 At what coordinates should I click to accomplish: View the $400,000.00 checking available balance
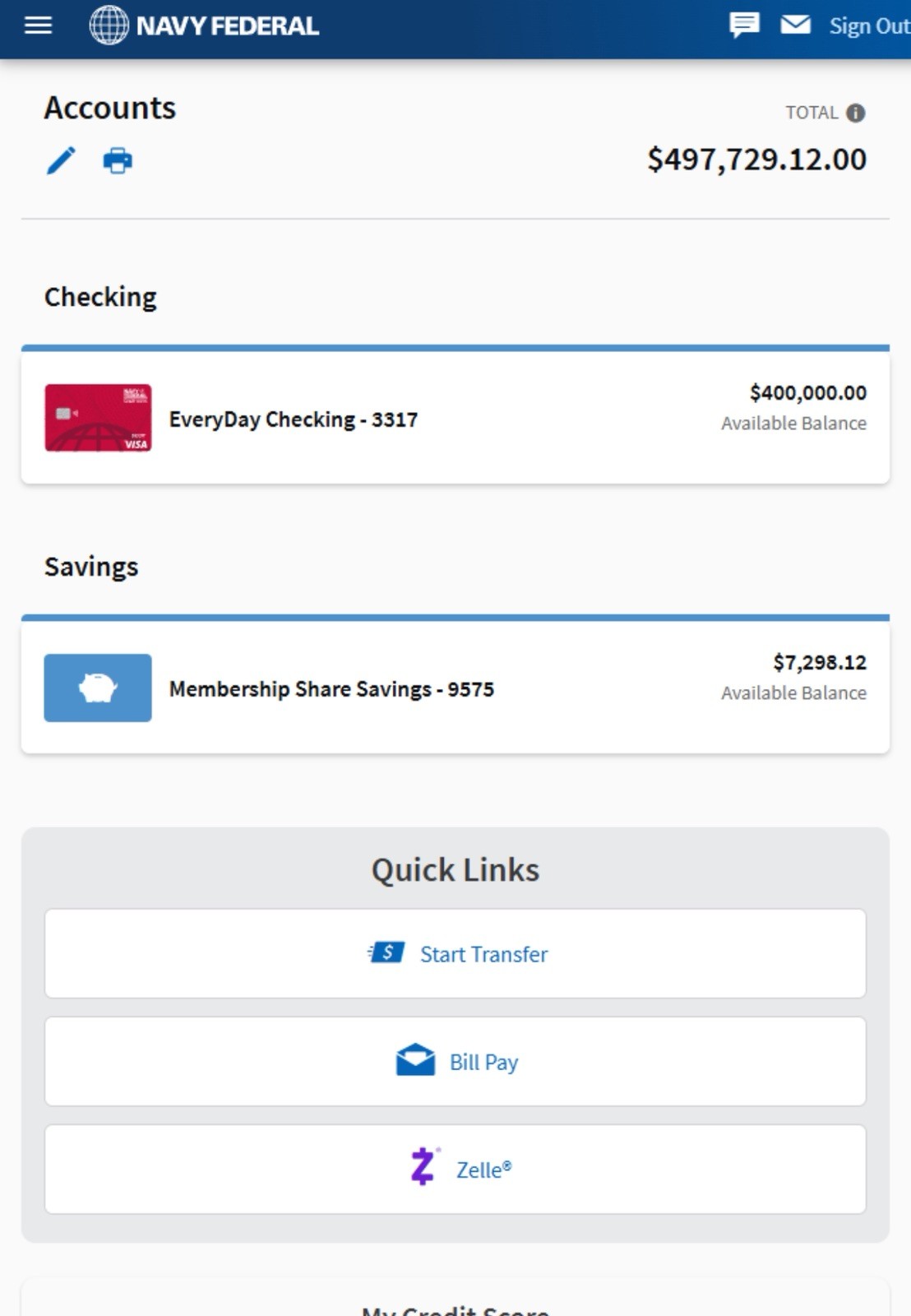pyautogui.click(x=807, y=393)
